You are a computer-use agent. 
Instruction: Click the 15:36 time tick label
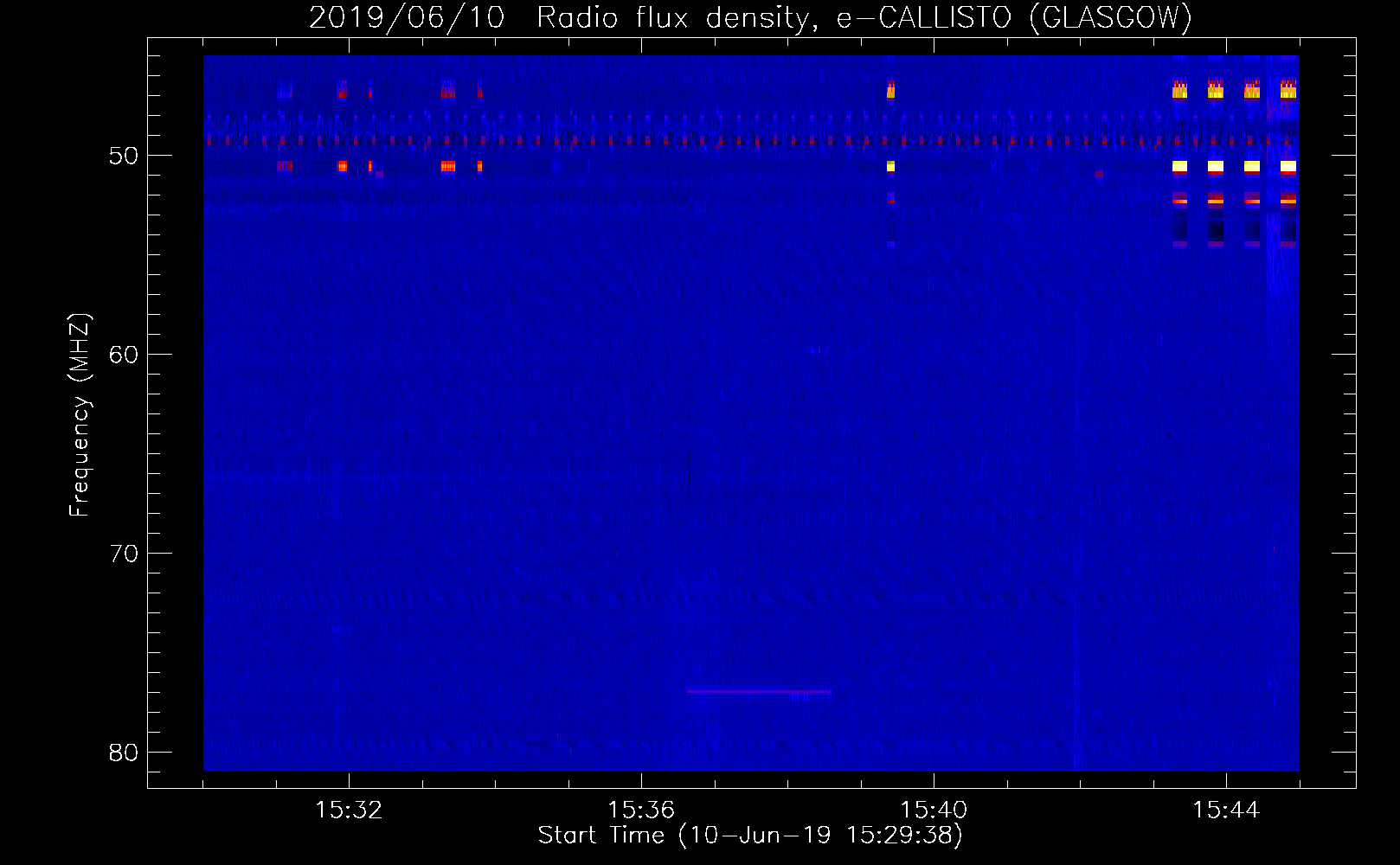tap(641, 811)
